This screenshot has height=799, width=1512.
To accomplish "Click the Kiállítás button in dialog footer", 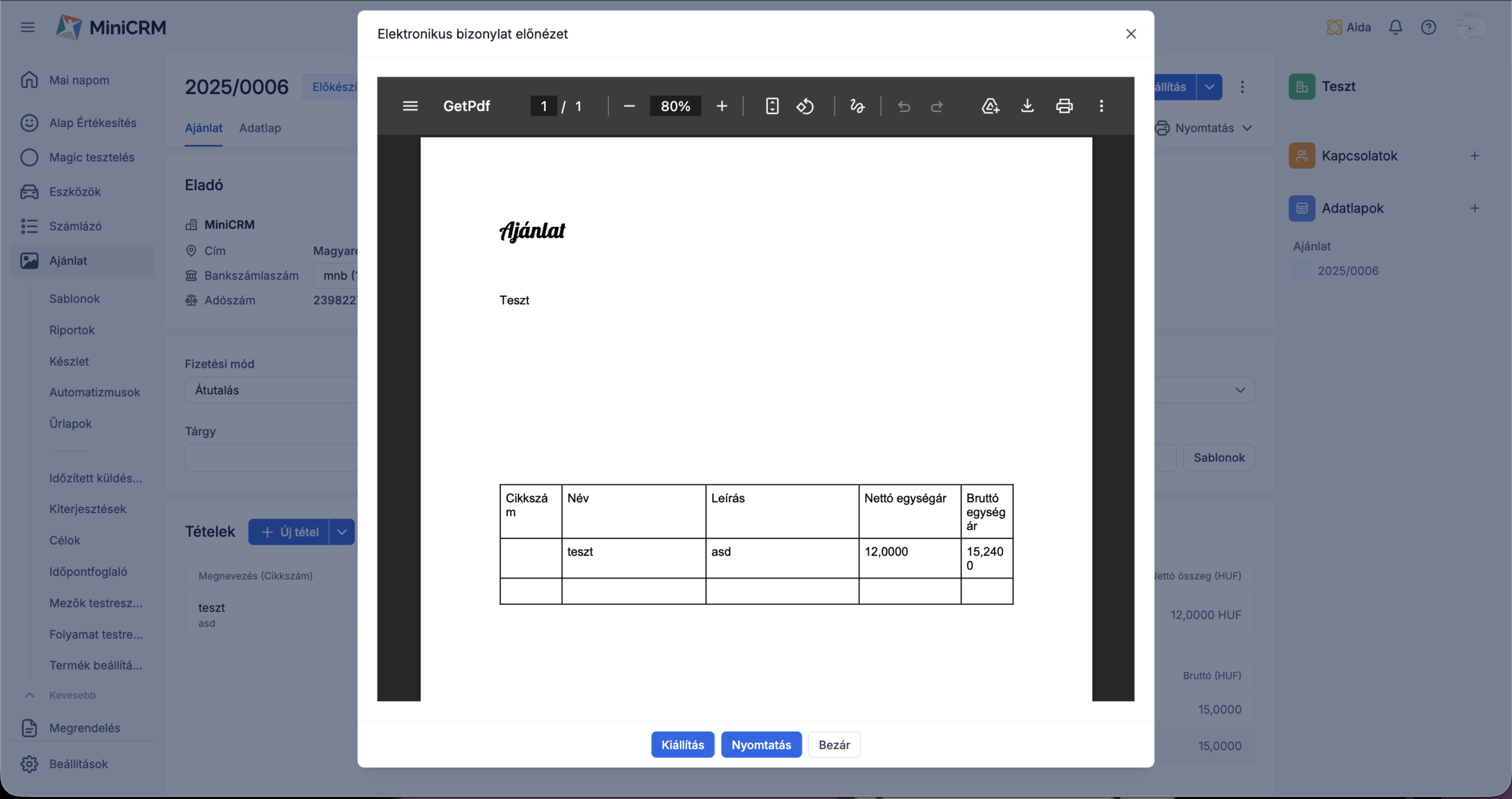I will tap(683, 745).
